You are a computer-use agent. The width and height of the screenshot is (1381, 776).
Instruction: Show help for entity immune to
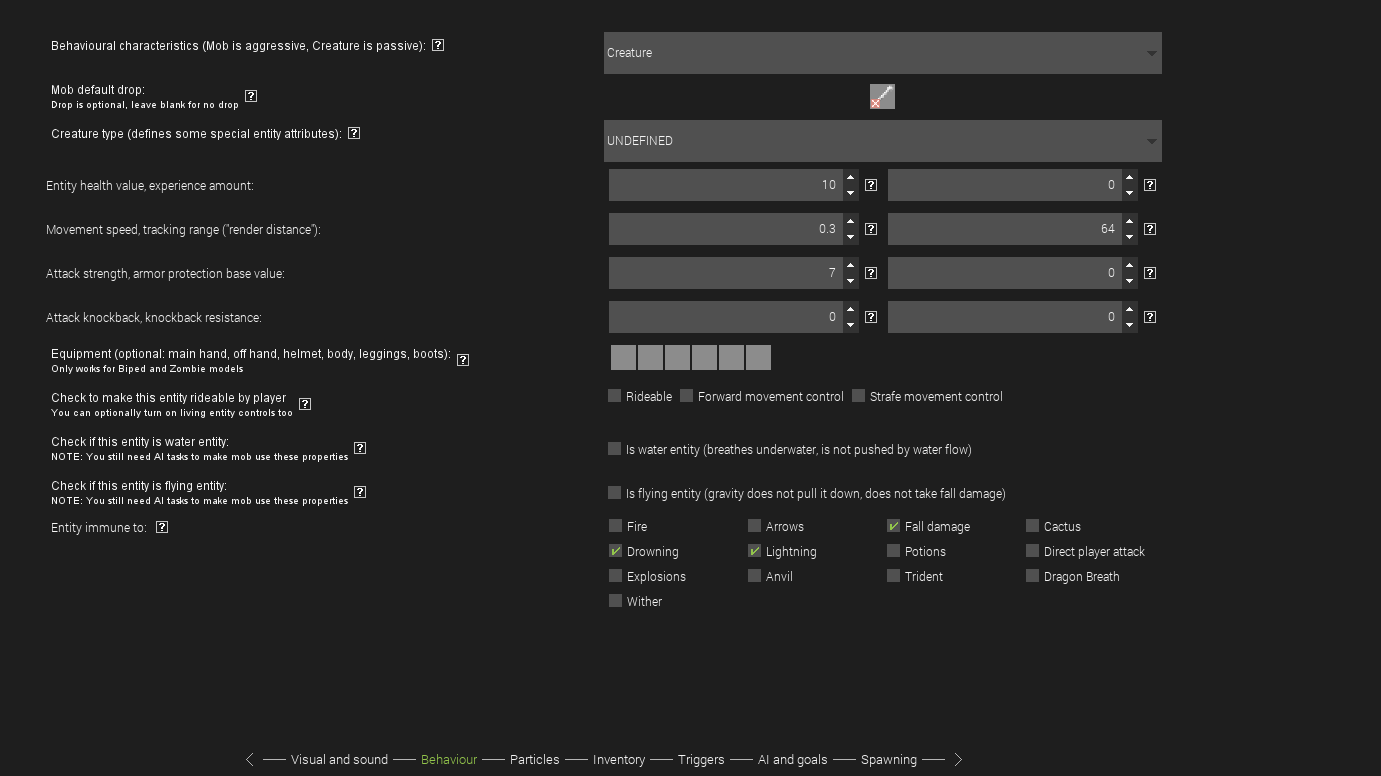[161, 527]
